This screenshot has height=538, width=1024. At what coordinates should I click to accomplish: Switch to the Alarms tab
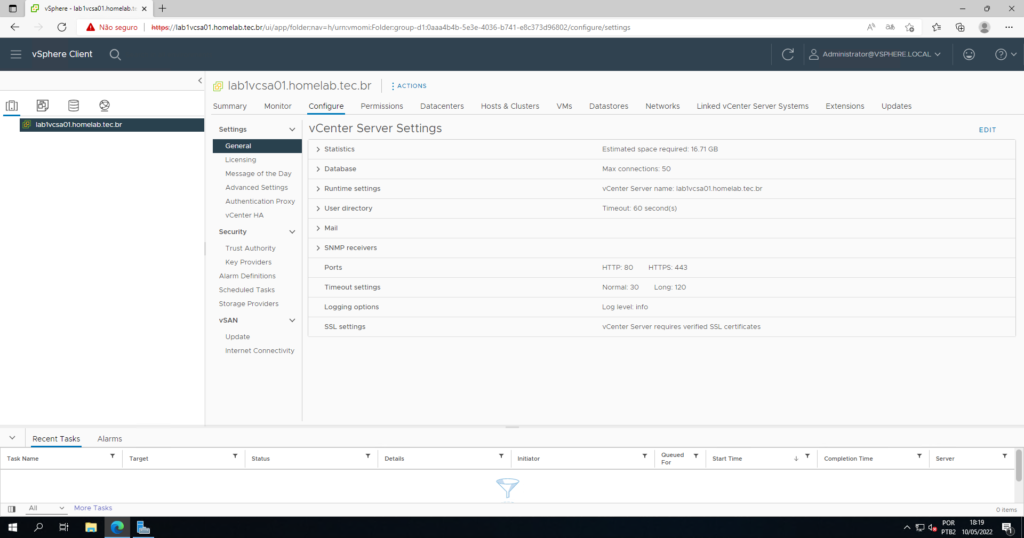(110, 439)
